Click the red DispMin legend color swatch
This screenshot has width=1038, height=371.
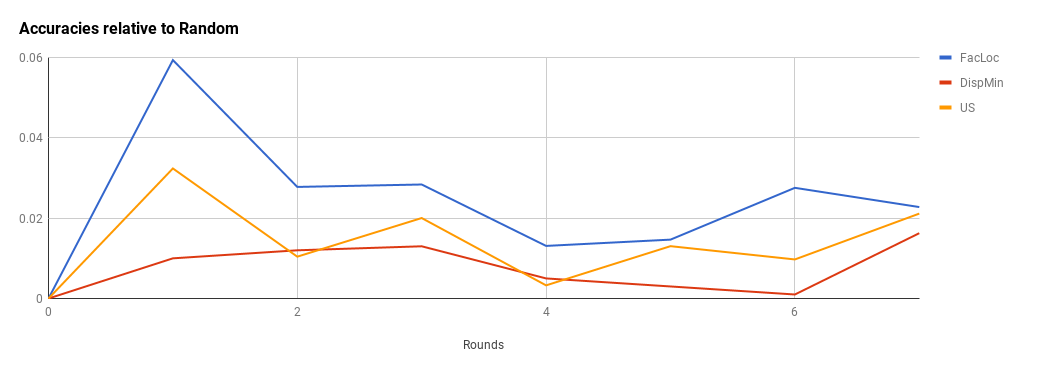tap(945, 83)
